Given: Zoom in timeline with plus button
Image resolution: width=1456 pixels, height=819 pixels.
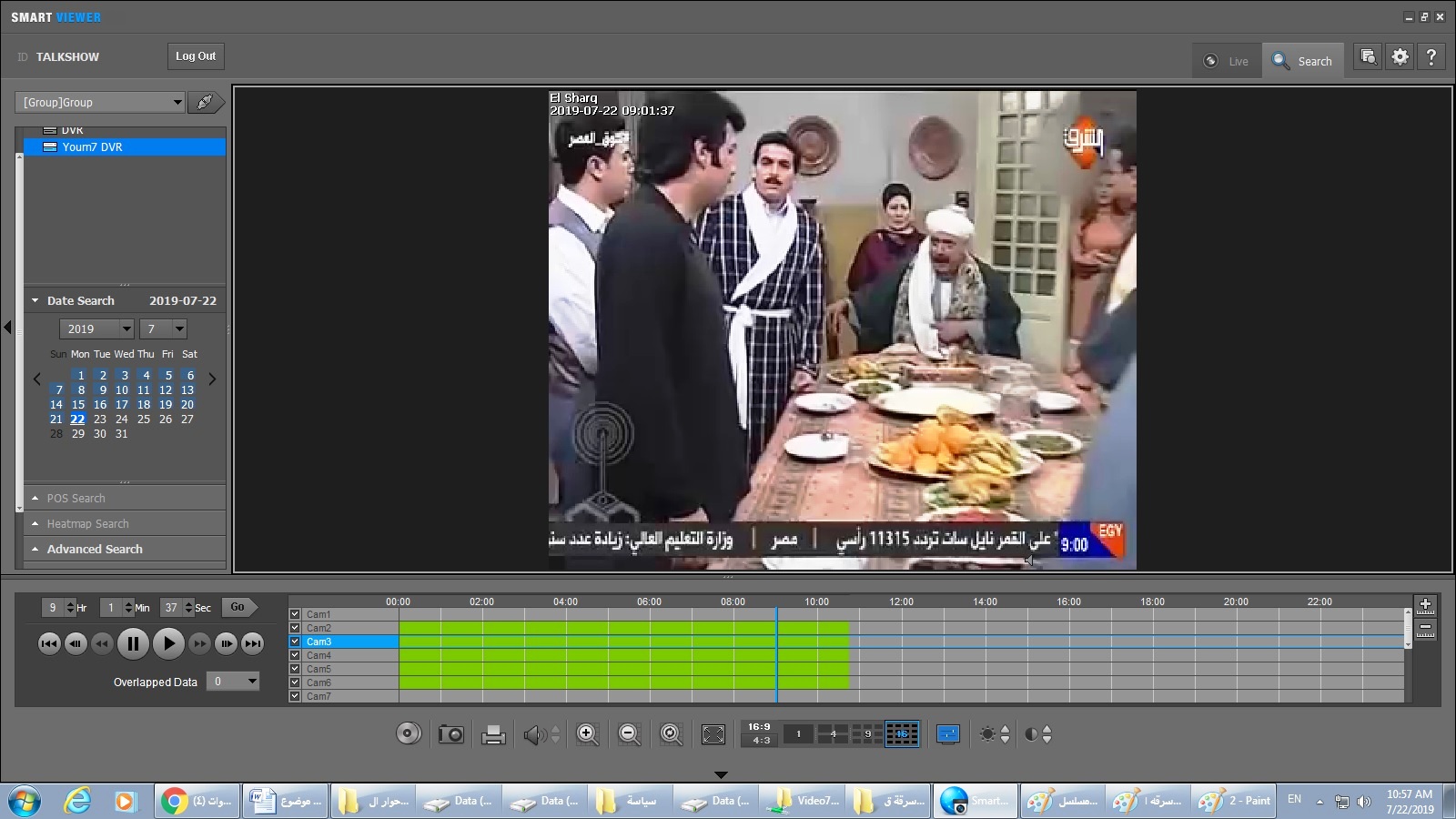Looking at the screenshot, I should (1425, 604).
